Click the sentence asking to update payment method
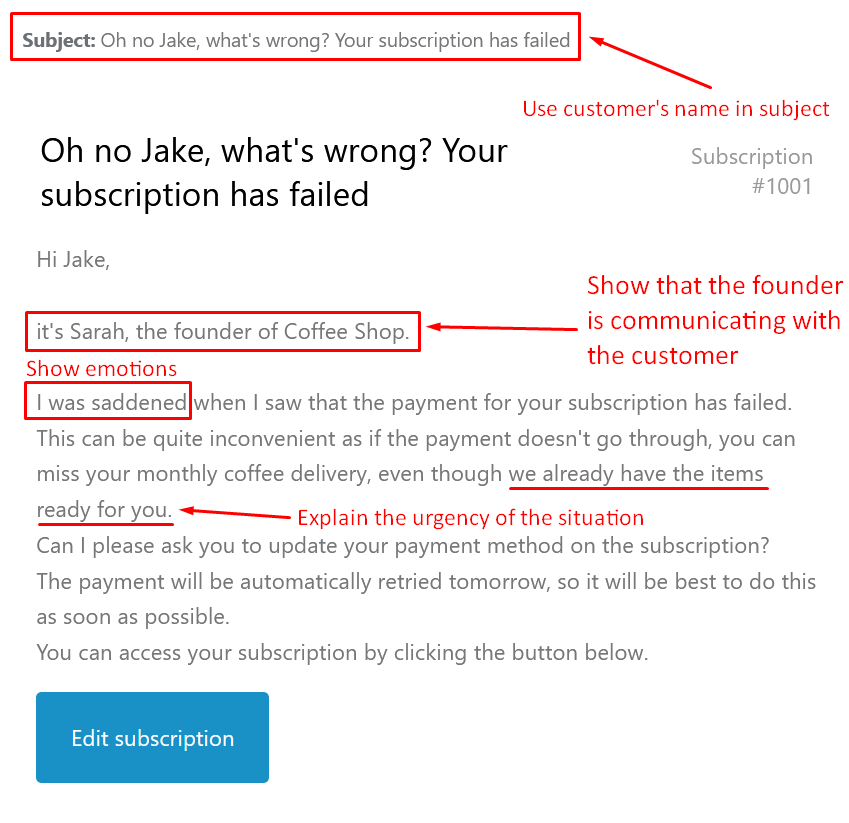Viewport: 849px width, 823px height. tap(403, 545)
